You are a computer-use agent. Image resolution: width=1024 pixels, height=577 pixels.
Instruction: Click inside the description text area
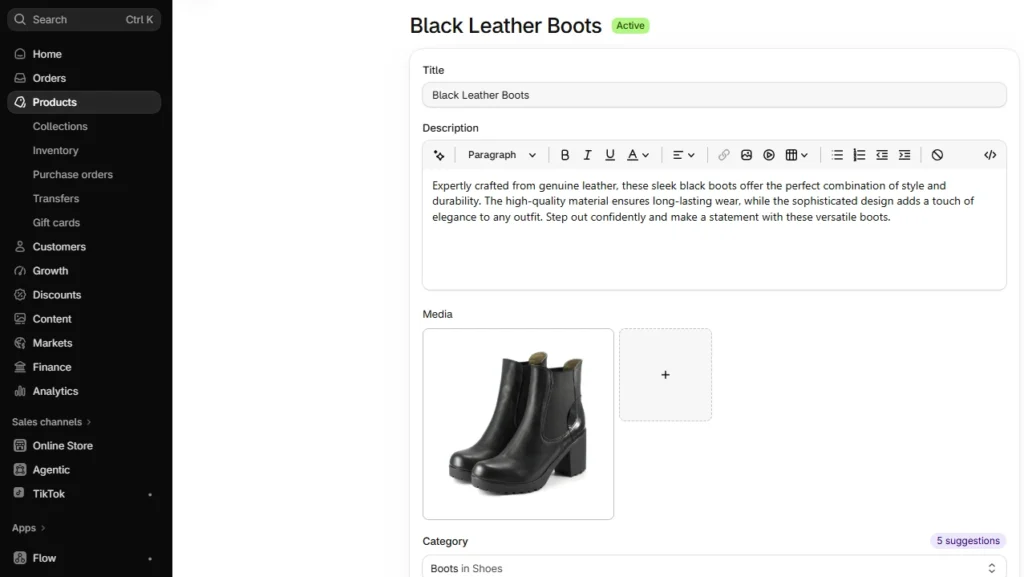(714, 228)
